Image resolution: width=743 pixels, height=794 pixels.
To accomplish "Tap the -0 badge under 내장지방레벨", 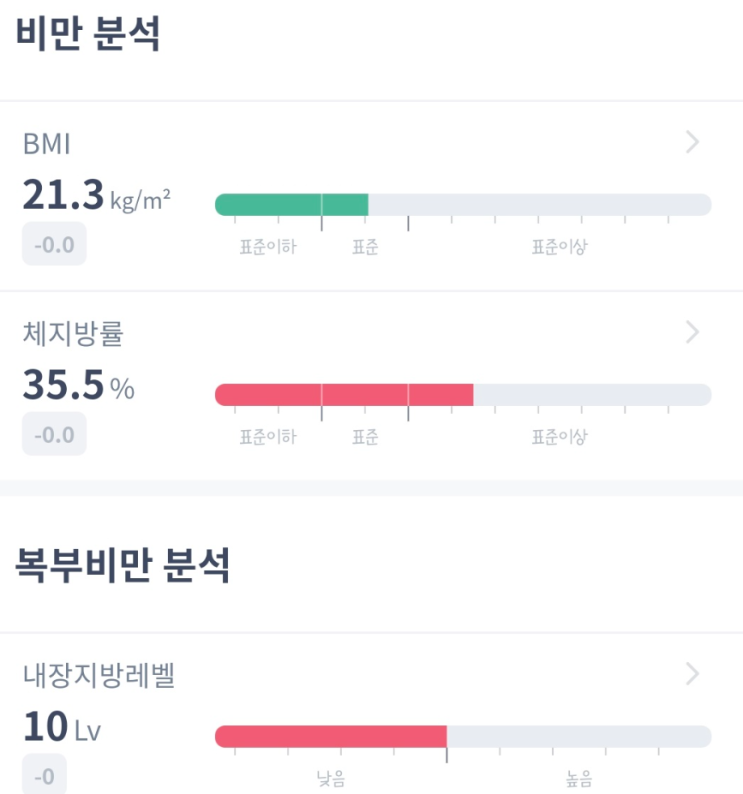I will point(44,776).
